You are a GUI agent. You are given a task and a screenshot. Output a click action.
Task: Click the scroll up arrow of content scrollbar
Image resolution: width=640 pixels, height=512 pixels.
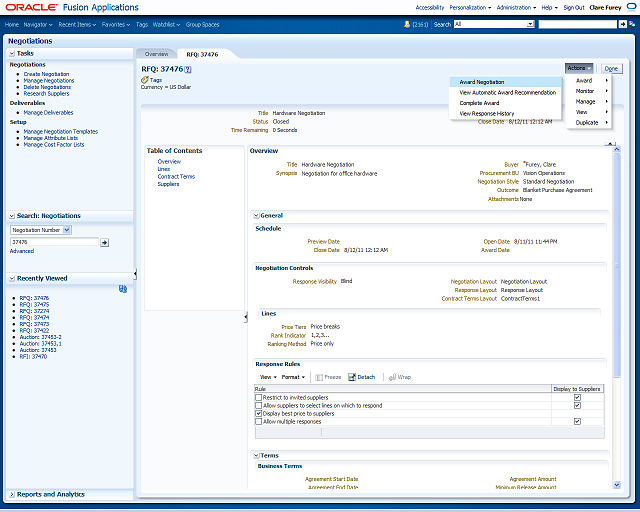click(617, 149)
